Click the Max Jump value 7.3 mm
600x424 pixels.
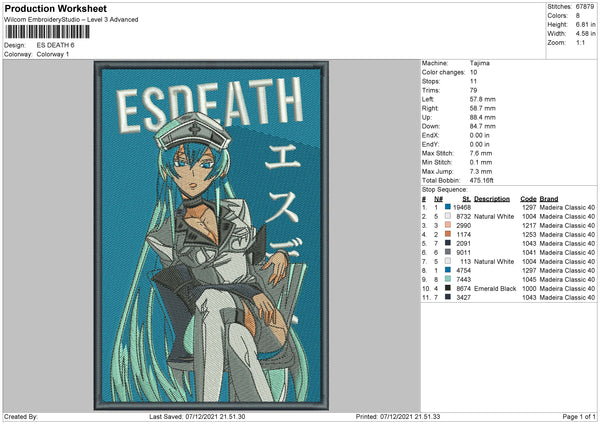(481, 171)
